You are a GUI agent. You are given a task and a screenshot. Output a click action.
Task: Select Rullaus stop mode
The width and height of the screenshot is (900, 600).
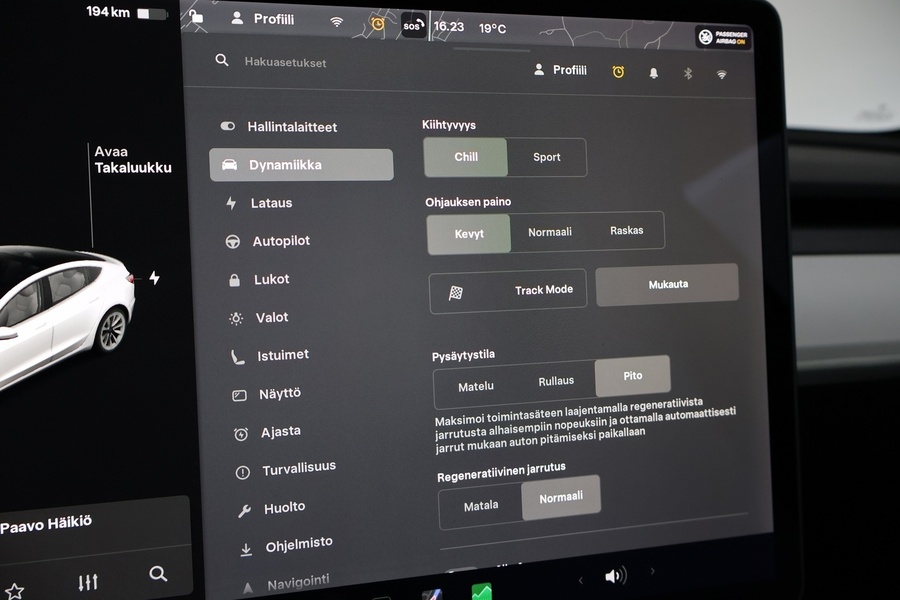click(556, 380)
